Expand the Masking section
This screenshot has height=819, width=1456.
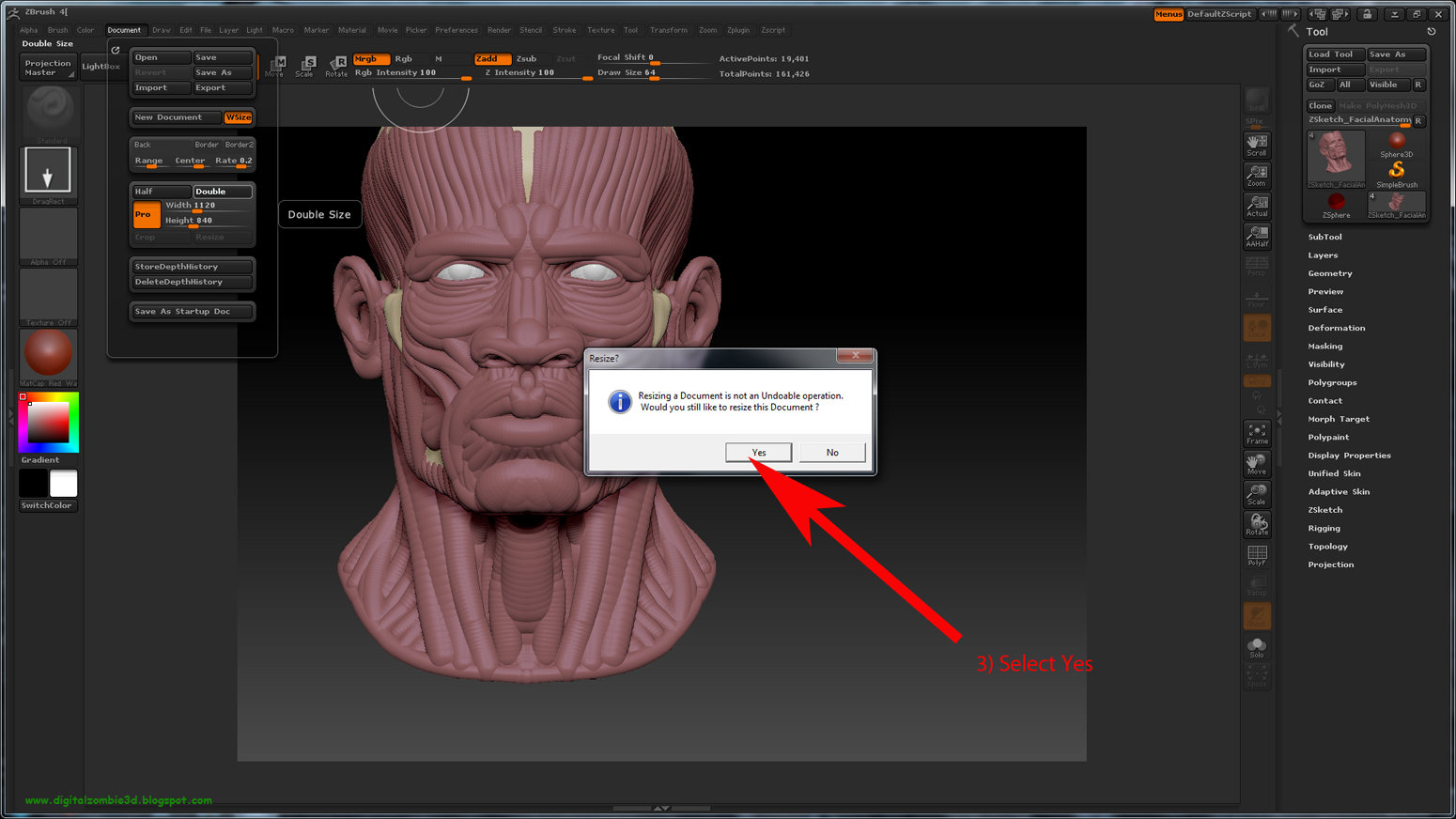pos(1324,347)
